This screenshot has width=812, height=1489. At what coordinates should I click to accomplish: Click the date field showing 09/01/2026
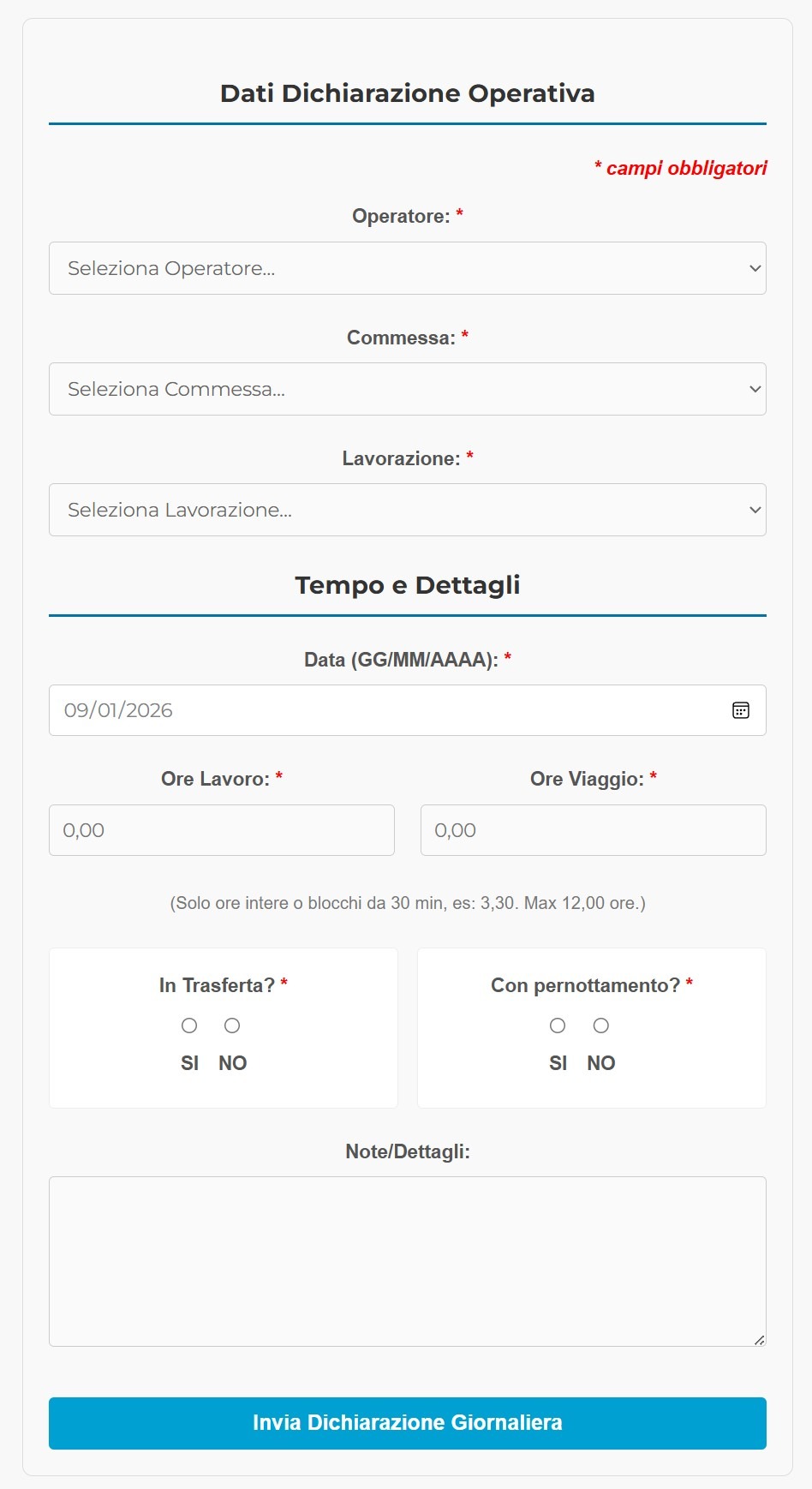click(408, 710)
